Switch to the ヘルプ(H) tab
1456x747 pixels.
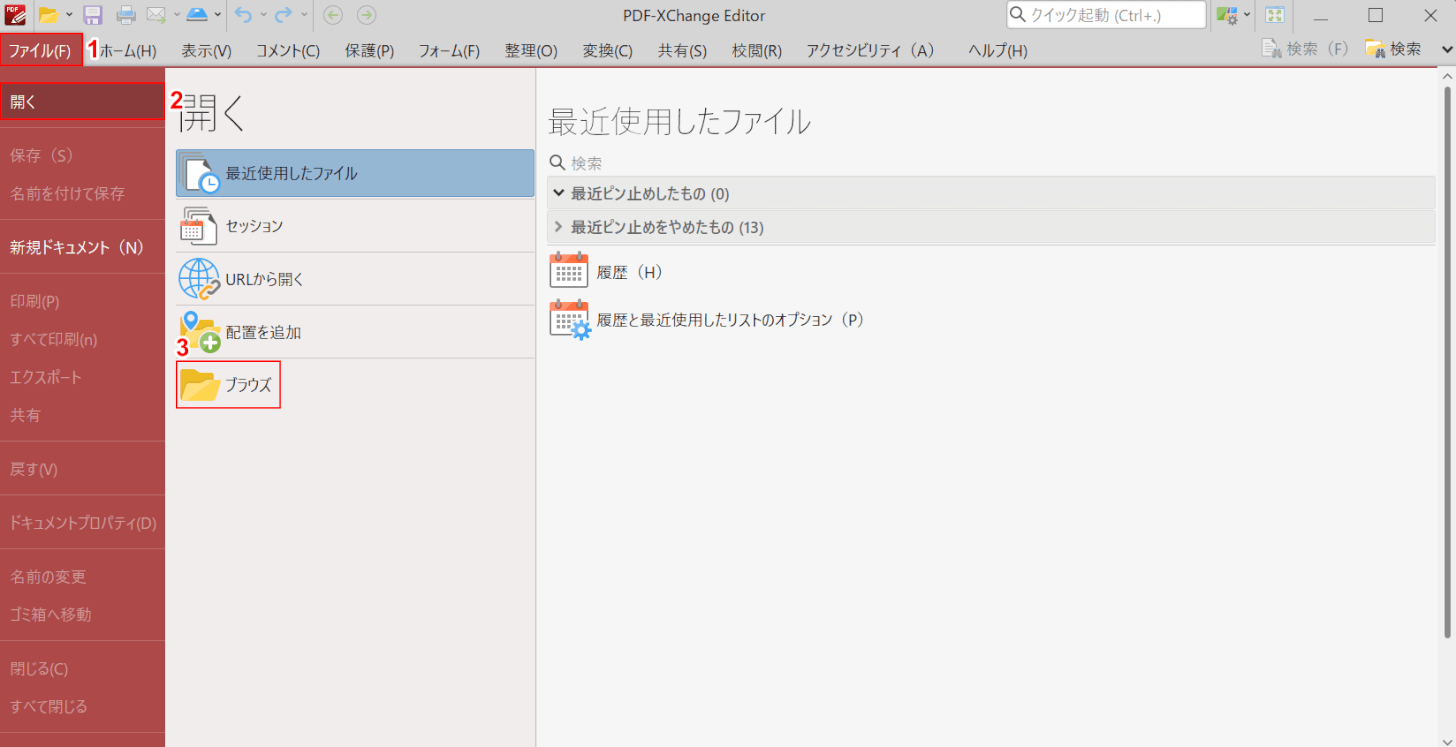tap(997, 50)
